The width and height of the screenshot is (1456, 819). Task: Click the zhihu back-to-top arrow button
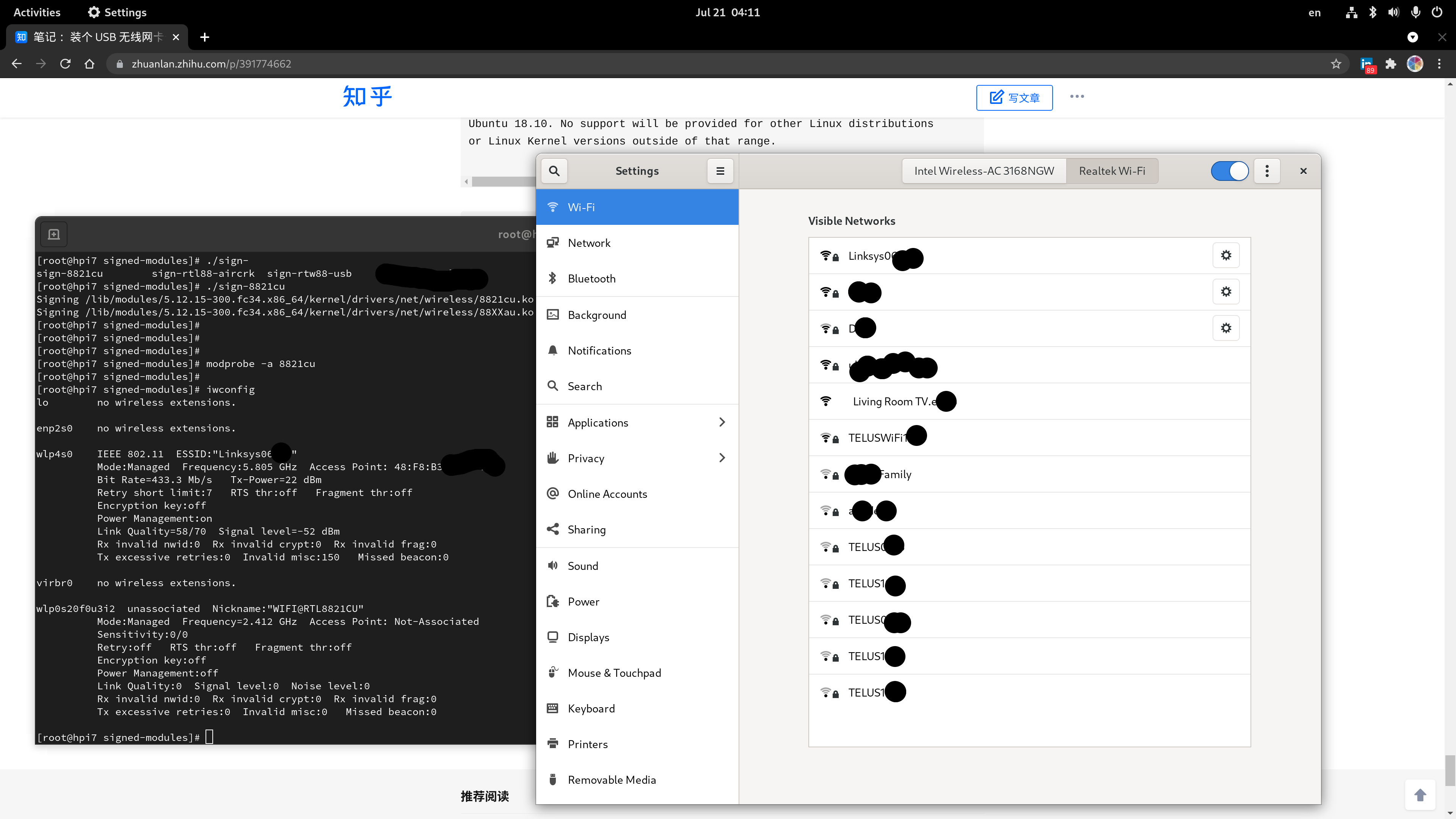coord(1420,795)
